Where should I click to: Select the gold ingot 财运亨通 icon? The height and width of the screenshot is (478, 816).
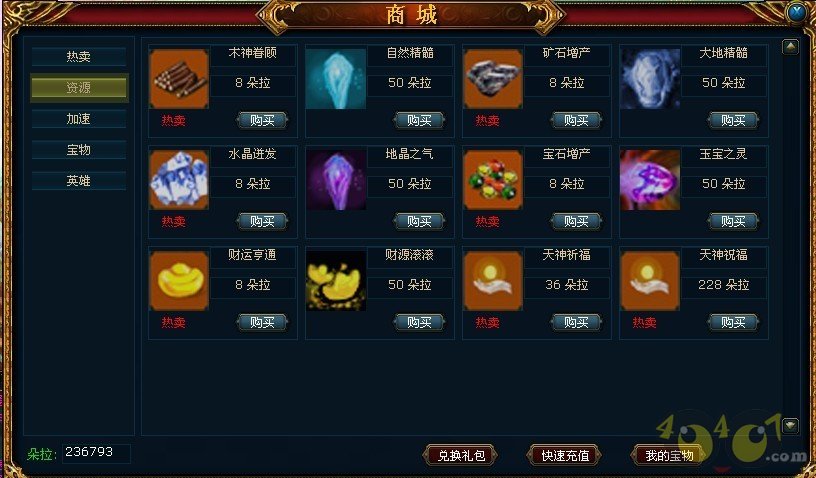pyautogui.click(x=179, y=281)
